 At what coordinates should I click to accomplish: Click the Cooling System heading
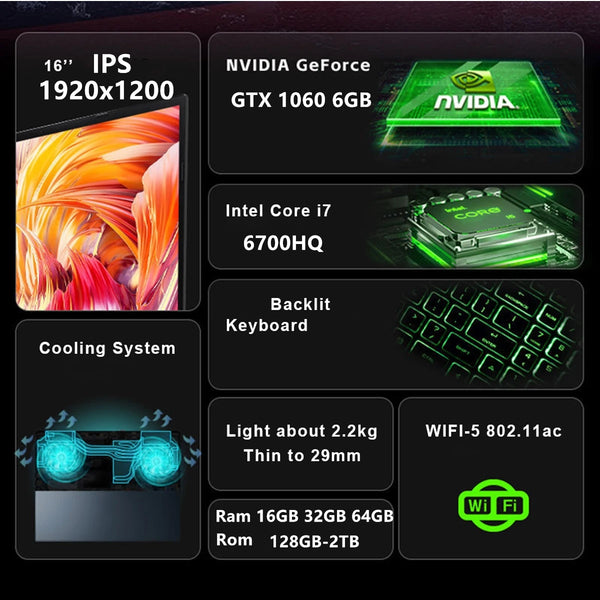click(x=107, y=349)
